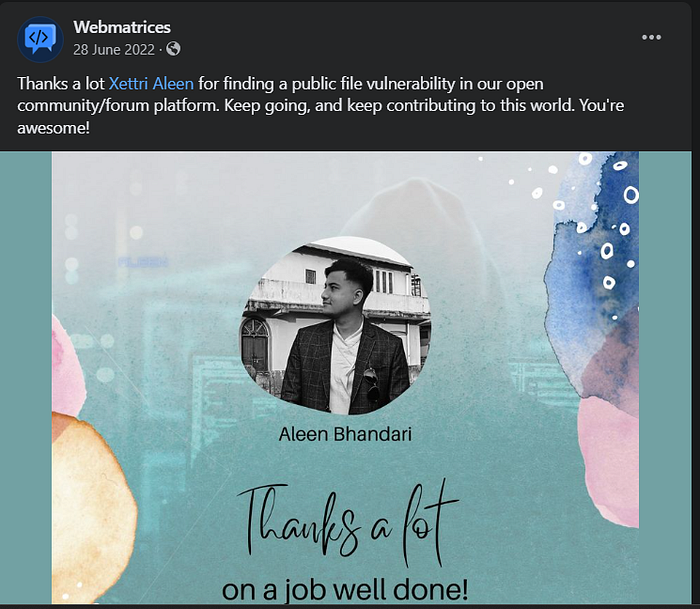The height and width of the screenshot is (609, 700).
Task: Click the large pink watercolor blob under blue splash
Action: coord(609,460)
